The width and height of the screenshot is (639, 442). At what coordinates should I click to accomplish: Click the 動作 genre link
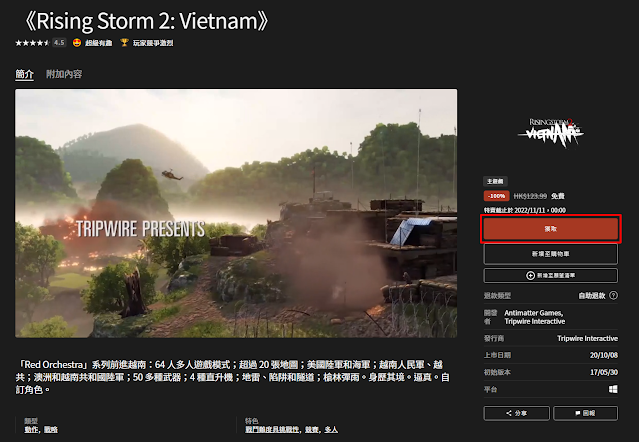click(31, 430)
